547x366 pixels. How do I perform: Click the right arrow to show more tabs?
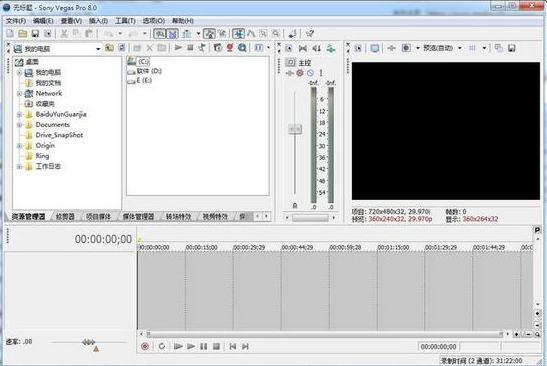coord(266,216)
